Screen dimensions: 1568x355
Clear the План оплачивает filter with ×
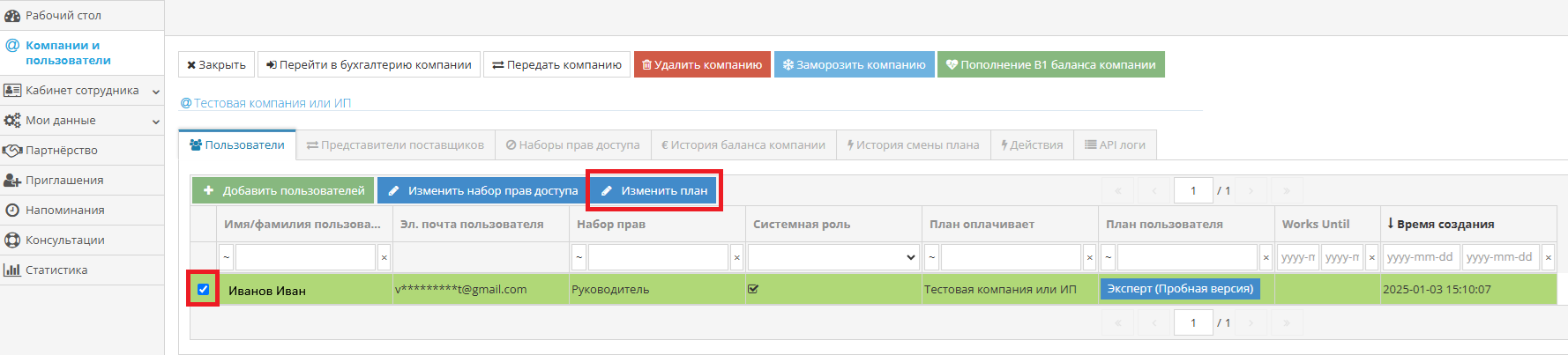click(1089, 257)
